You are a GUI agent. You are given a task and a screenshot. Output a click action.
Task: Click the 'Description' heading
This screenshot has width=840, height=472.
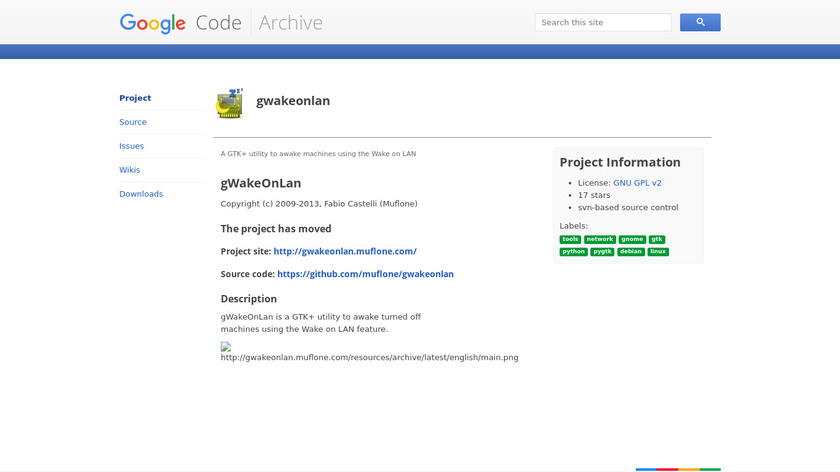tap(249, 299)
